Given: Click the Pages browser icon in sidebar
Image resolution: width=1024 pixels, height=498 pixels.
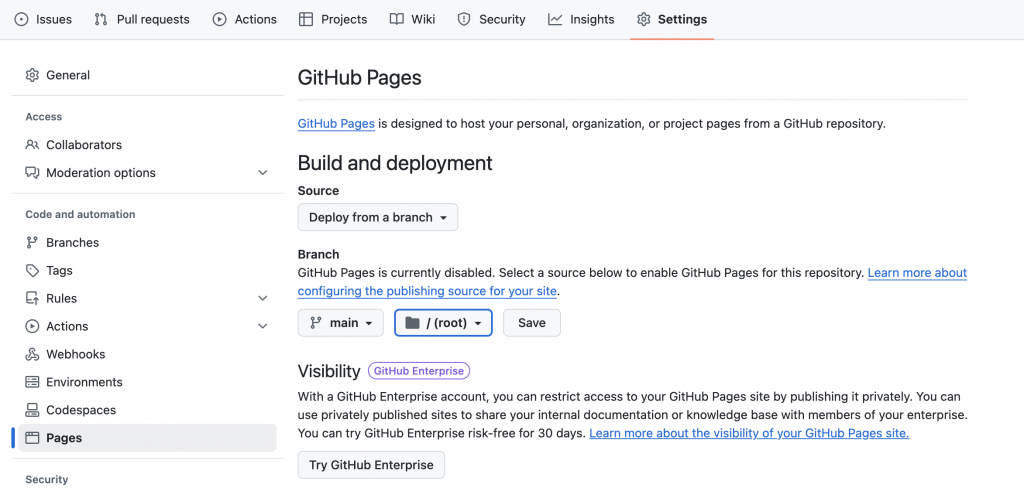Looking at the screenshot, I should tap(32, 438).
